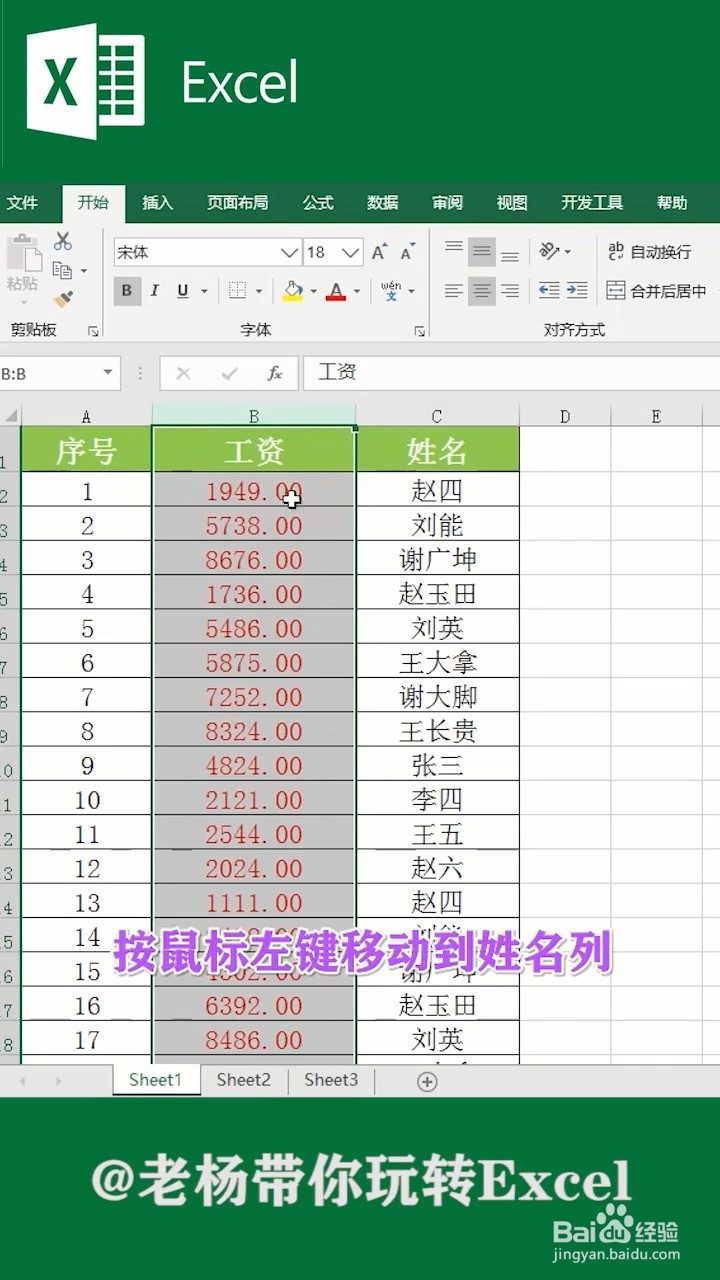Toggle Bold formatting
The image size is (720, 1280).
pyautogui.click(x=126, y=291)
